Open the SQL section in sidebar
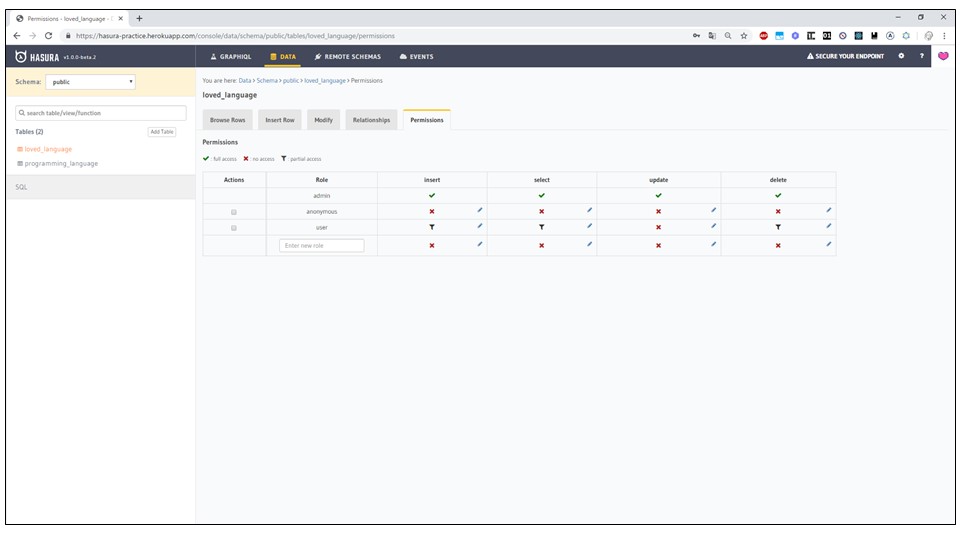This screenshot has width=960, height=540. tap(101, 187)
